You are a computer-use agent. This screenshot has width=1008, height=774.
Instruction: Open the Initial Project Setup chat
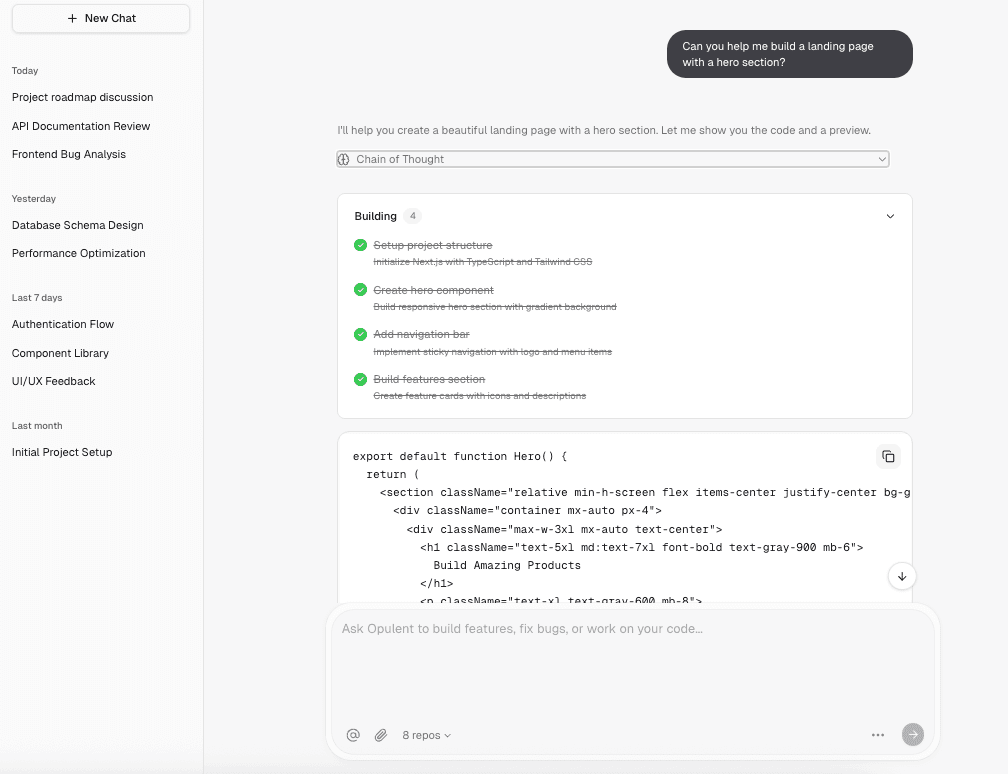click(x=62, y=452)
